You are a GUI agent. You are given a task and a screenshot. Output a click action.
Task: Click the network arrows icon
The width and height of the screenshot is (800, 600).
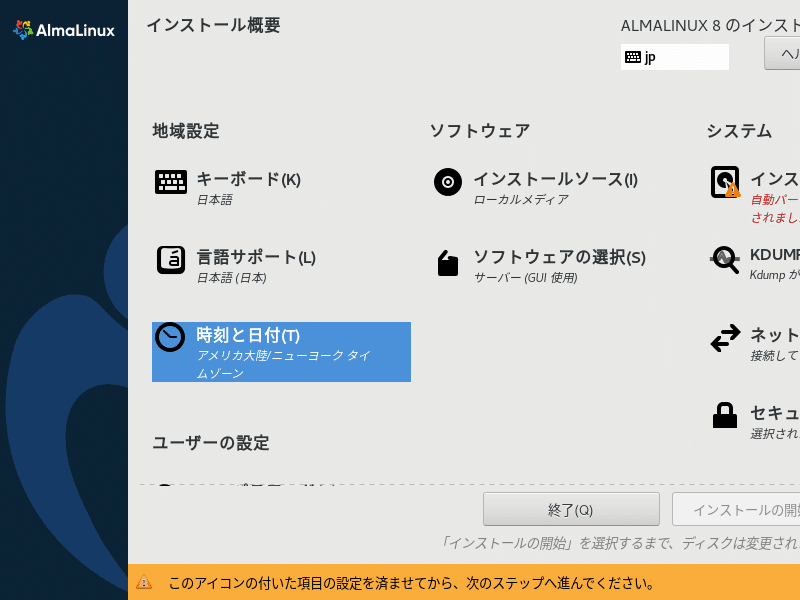coord(725,338)
